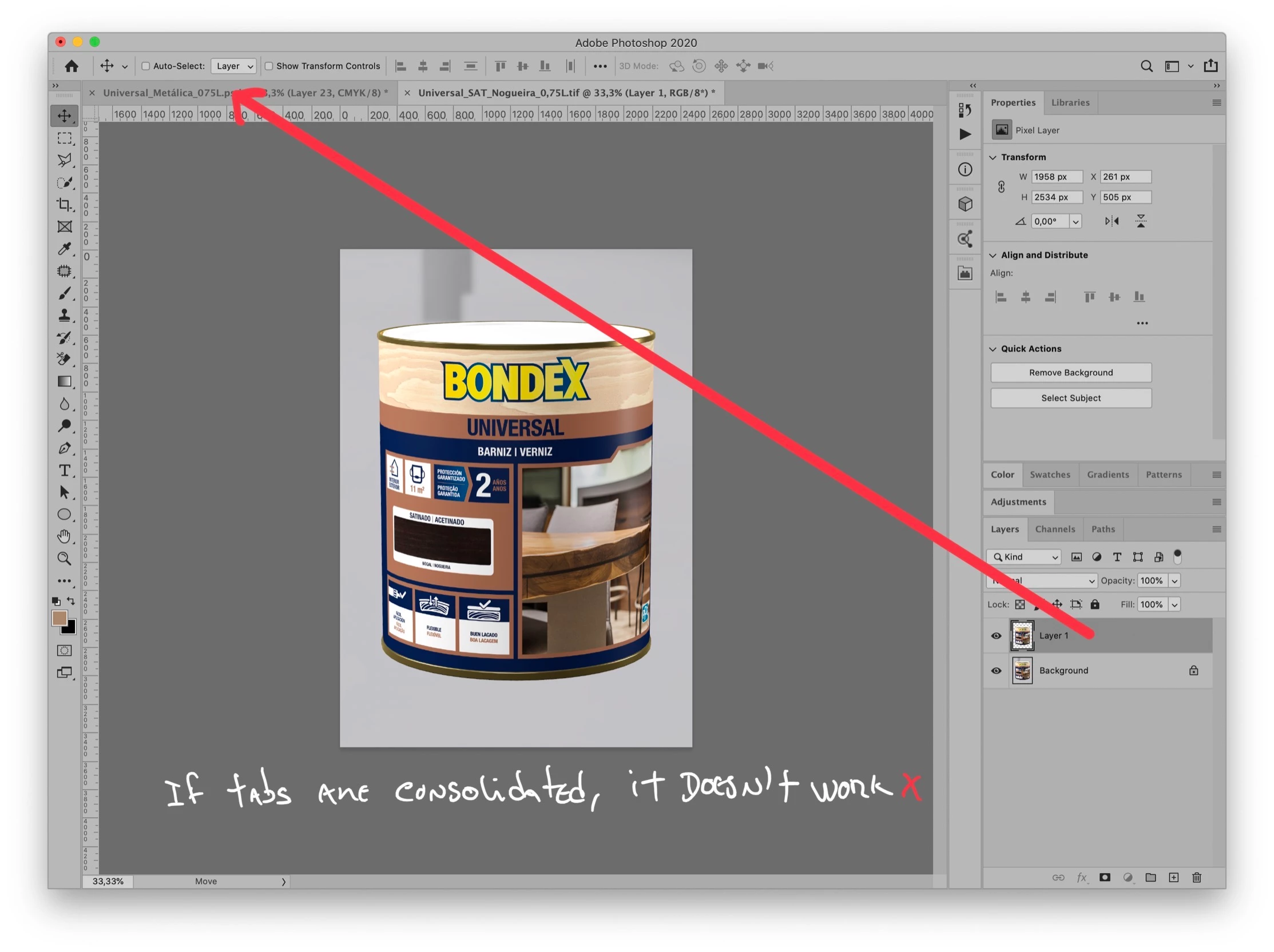
Task: Click the Select Subject button
Action: point(1071,398)
